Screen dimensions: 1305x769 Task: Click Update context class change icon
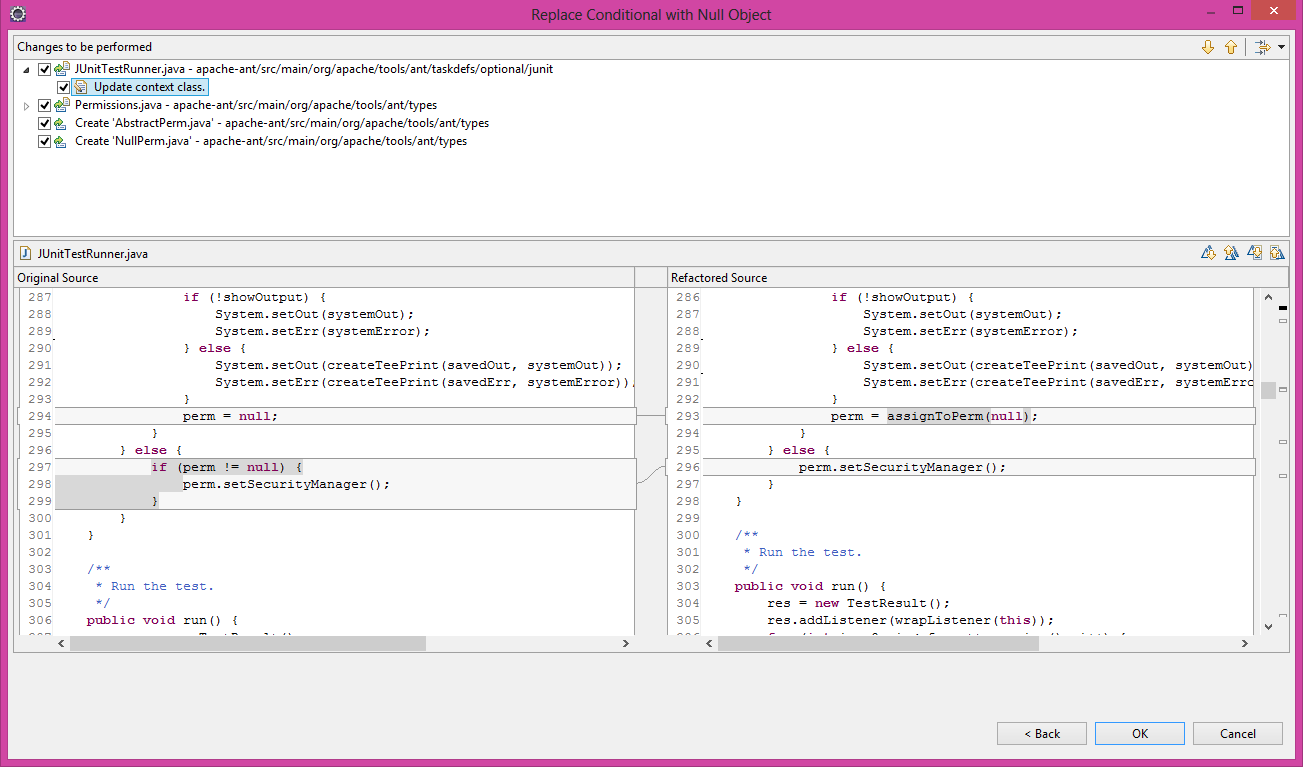(81, 87)
